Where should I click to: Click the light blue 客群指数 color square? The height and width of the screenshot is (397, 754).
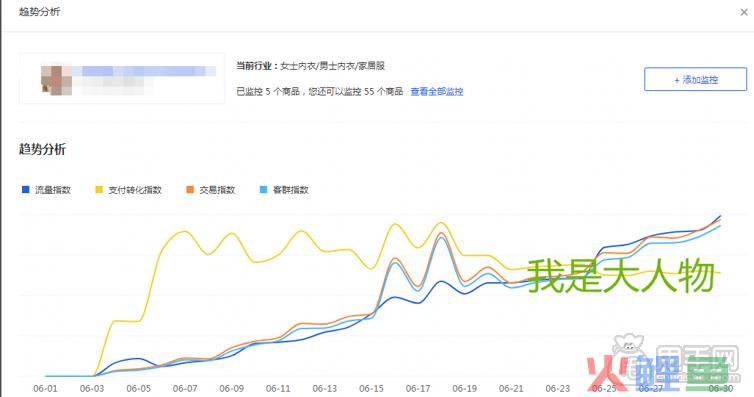tap(263, 190)
